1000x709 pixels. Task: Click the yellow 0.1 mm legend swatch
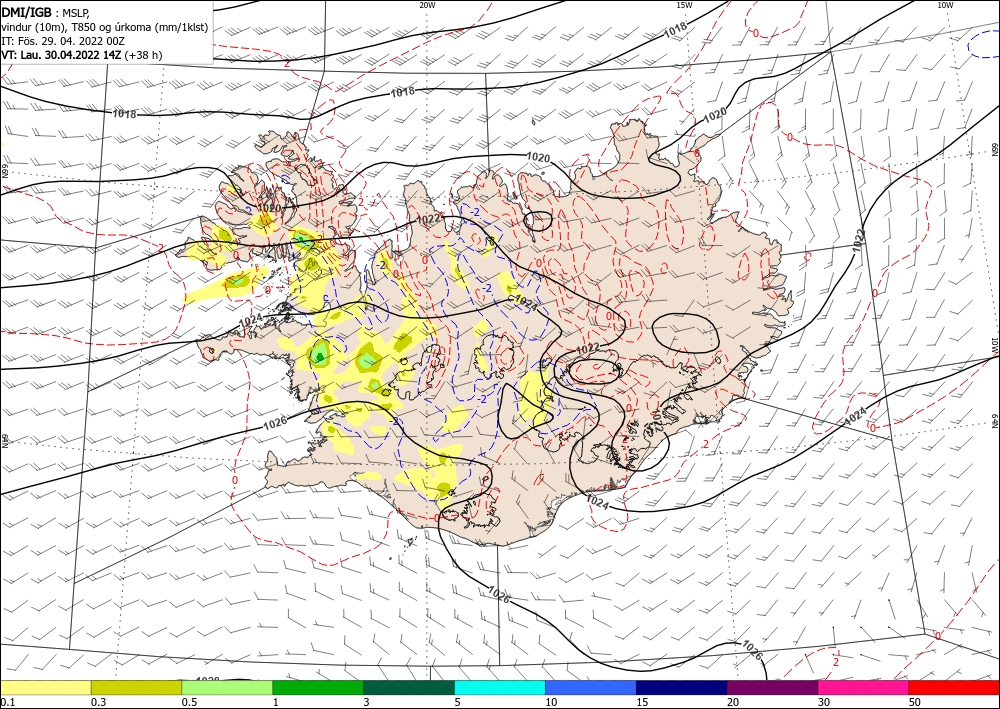click(45, 687)
